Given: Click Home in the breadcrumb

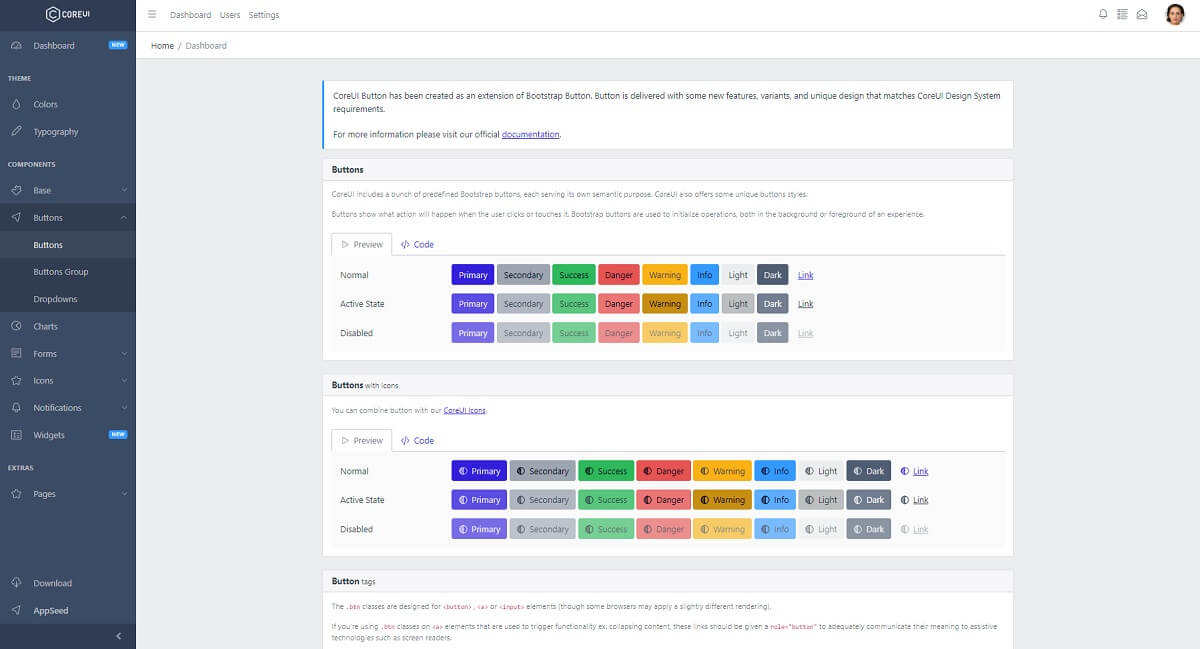Looking at the screenshot, I should [x=162, y=46].
